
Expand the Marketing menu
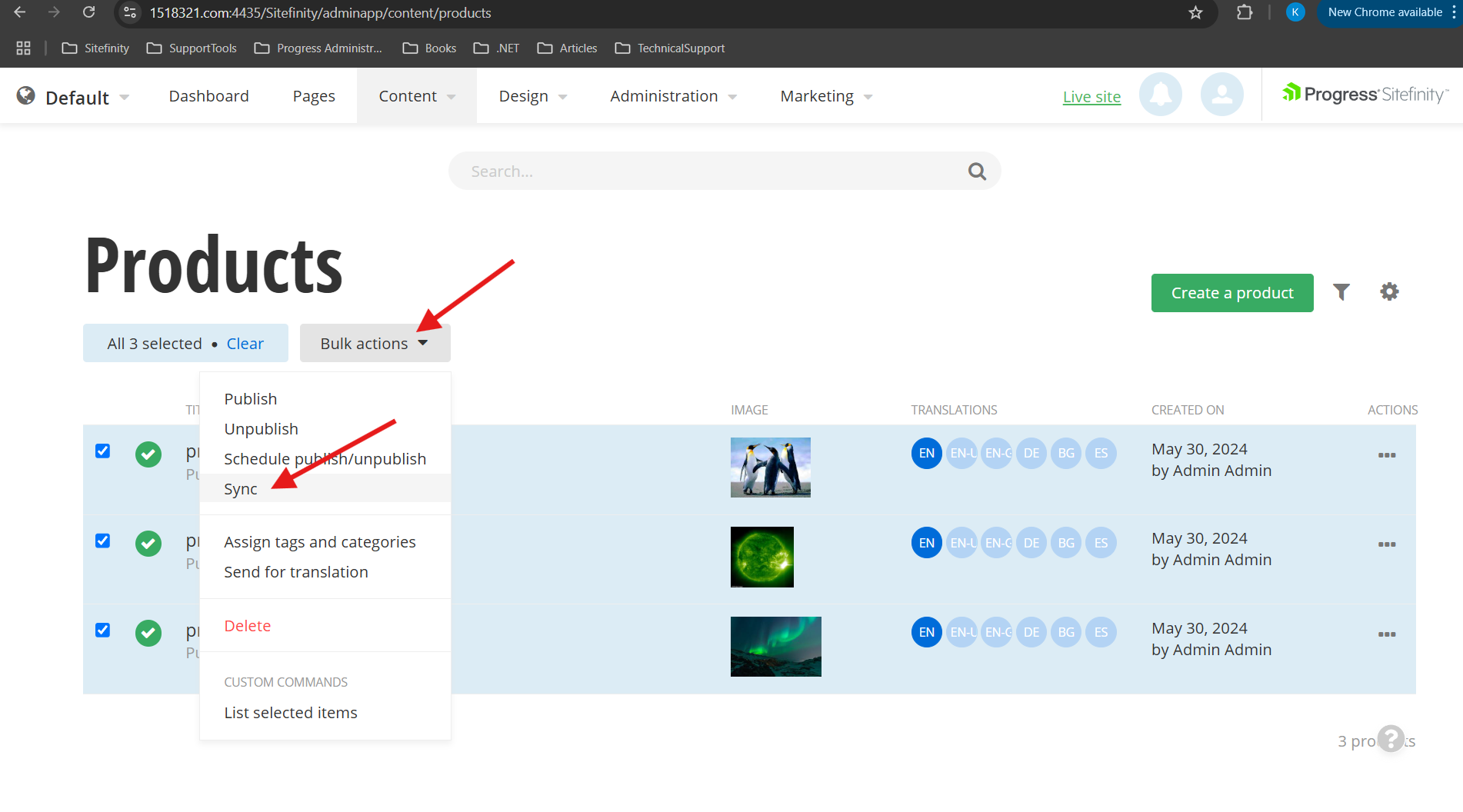826,96
